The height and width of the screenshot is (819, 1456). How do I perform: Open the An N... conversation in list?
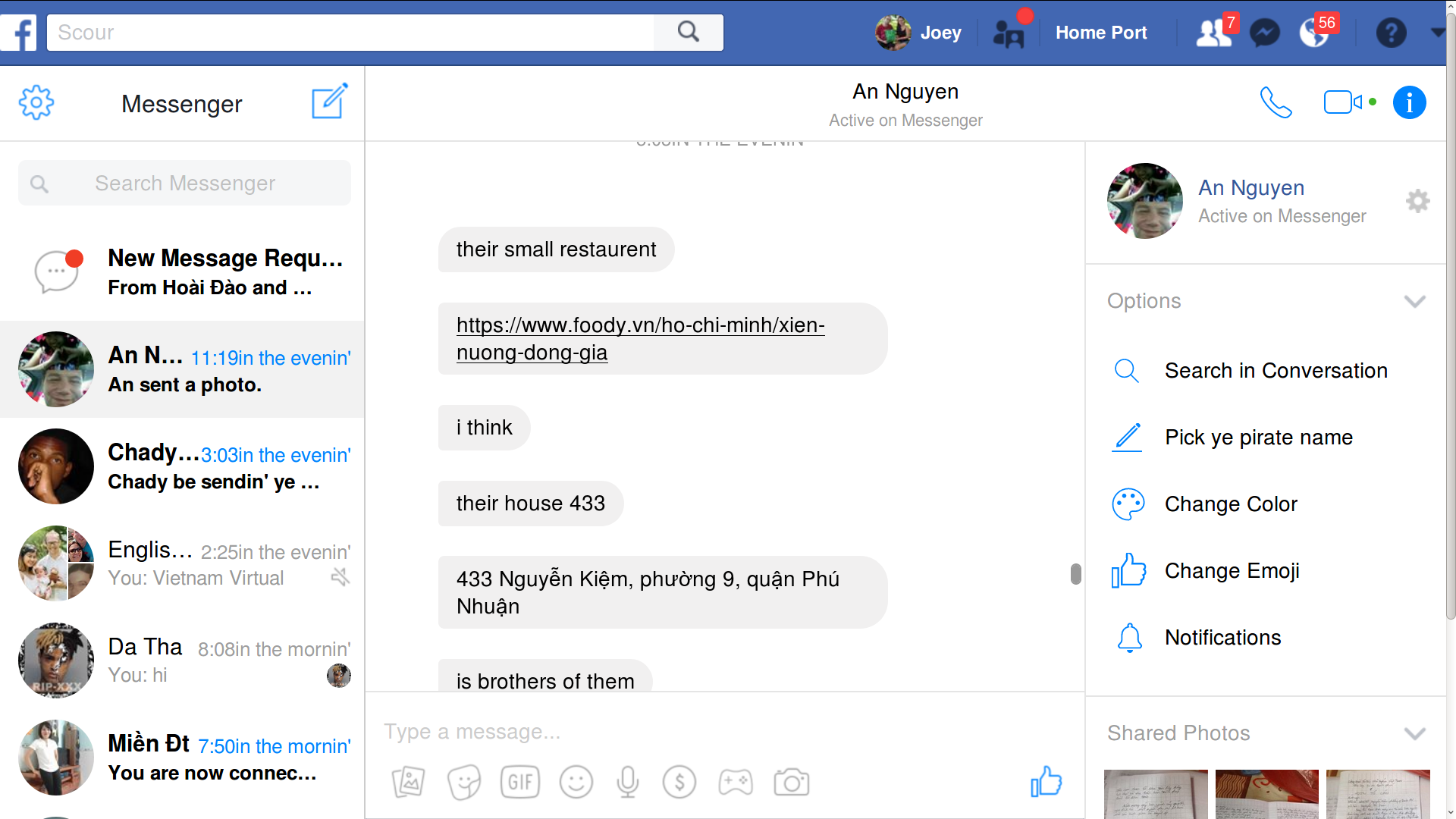click(x=182, y=369)
